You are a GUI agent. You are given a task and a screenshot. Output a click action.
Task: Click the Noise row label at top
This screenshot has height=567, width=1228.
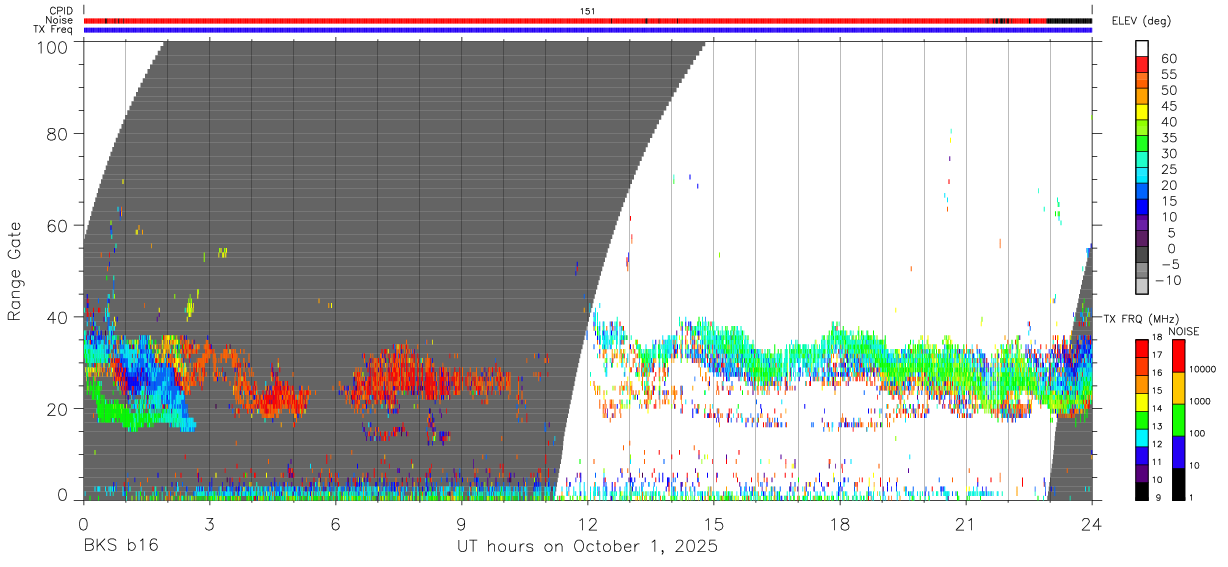(x=59, y=20)
